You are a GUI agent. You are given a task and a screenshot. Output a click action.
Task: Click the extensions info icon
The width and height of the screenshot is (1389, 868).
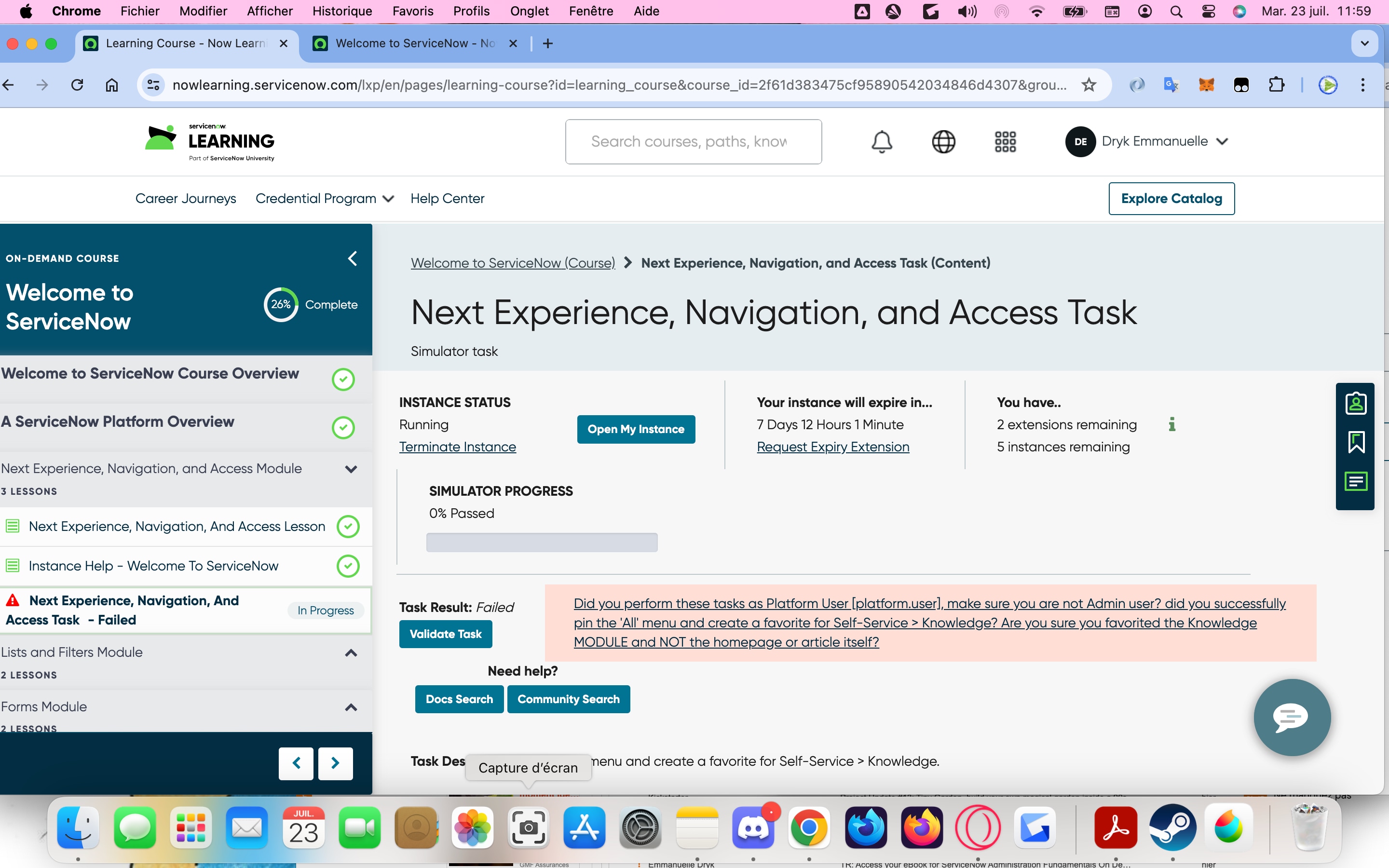1172,424
